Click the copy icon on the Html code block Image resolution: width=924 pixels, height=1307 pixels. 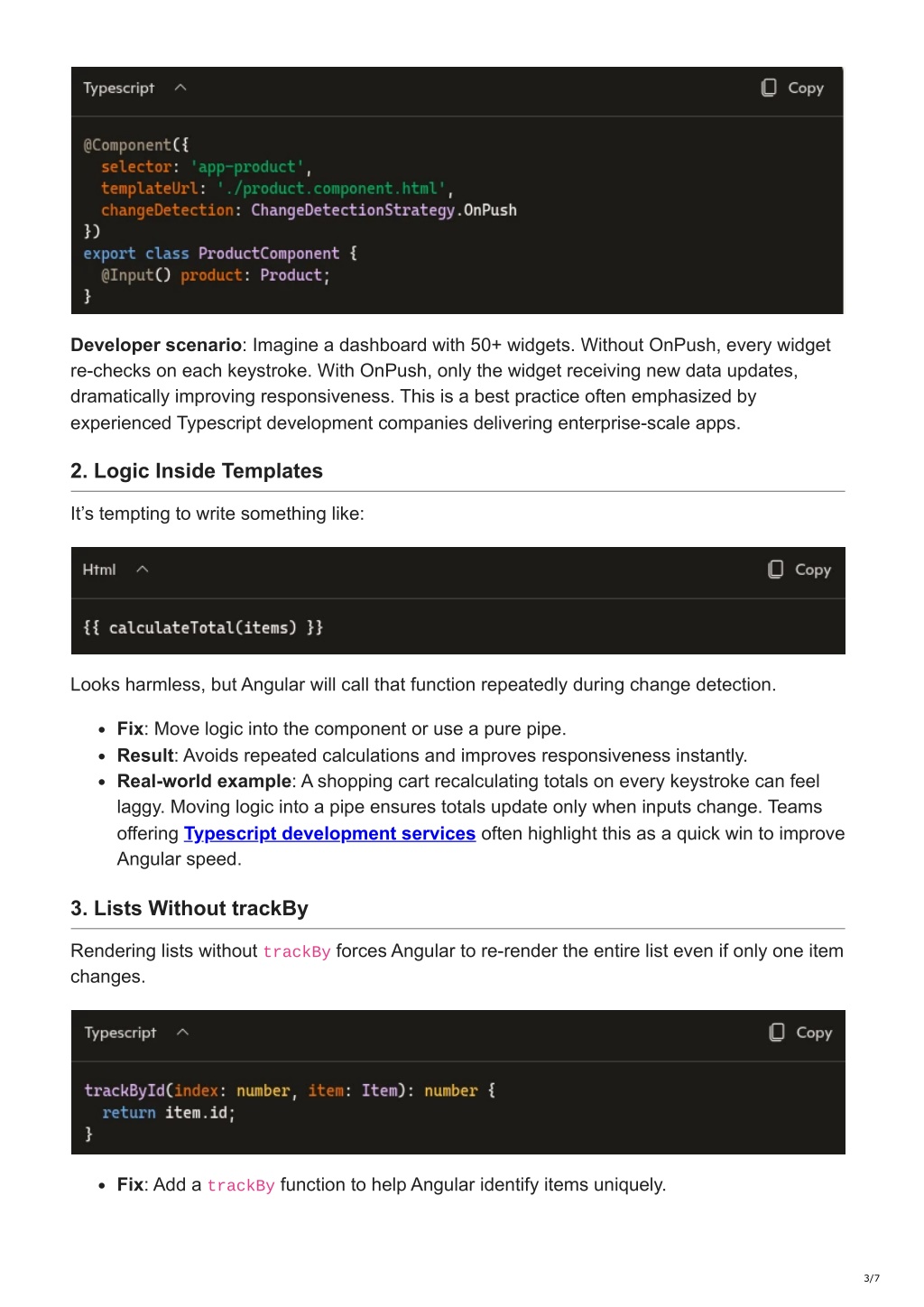pos(776,569)
